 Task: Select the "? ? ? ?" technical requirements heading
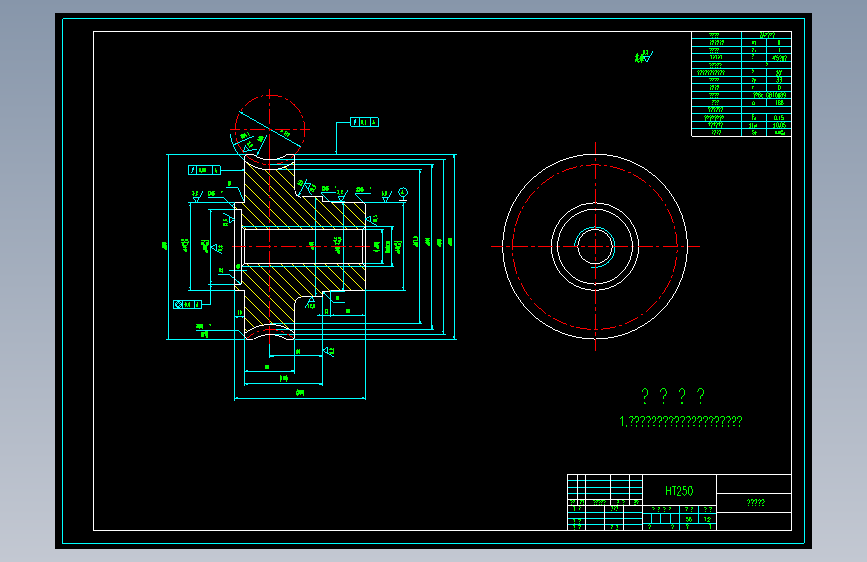pyautogui.click(x=673, y=396)
